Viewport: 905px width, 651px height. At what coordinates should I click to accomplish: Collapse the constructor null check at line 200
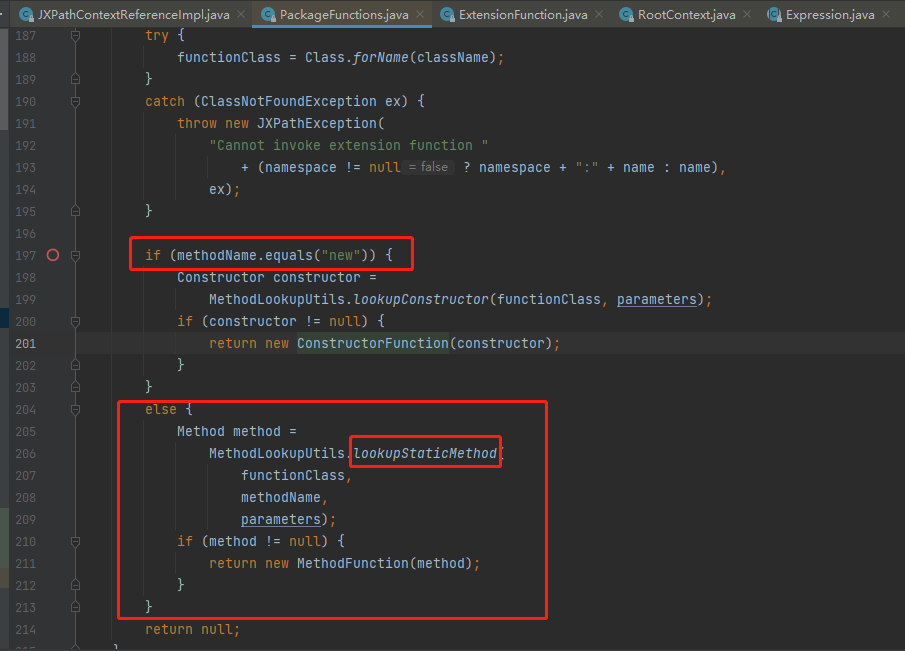75,321
